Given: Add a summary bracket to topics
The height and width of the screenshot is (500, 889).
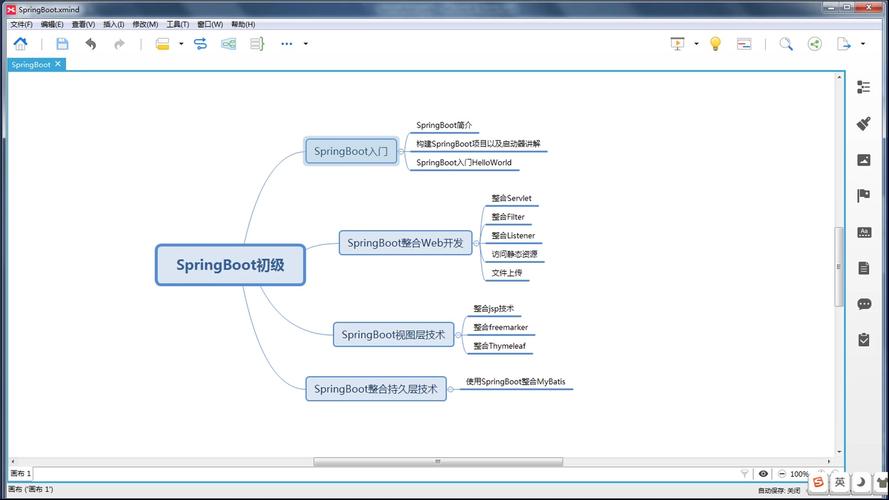Looking at the screenshot, I should coord(257,44).
